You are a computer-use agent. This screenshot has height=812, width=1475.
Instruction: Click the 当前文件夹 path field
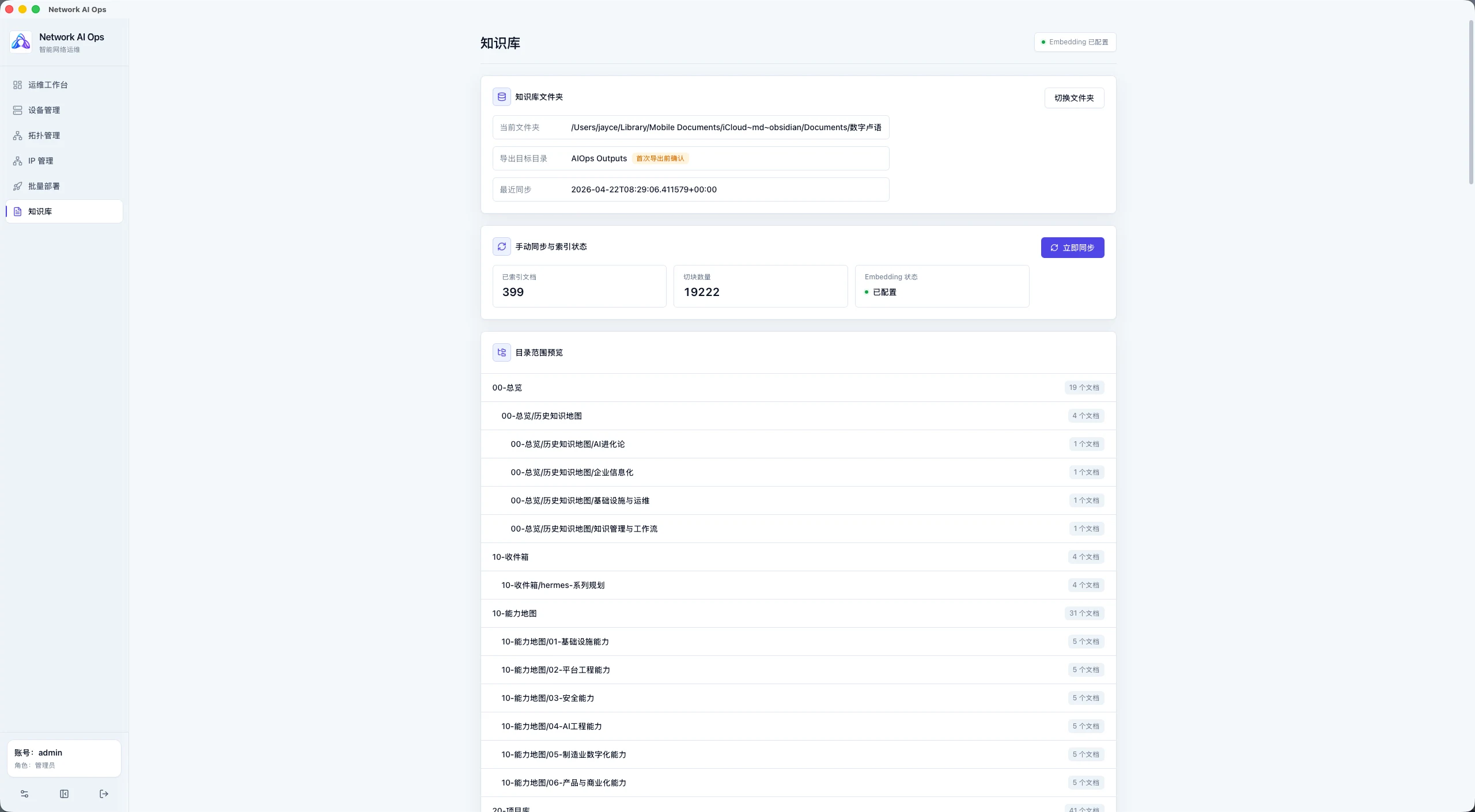(691, 127)
